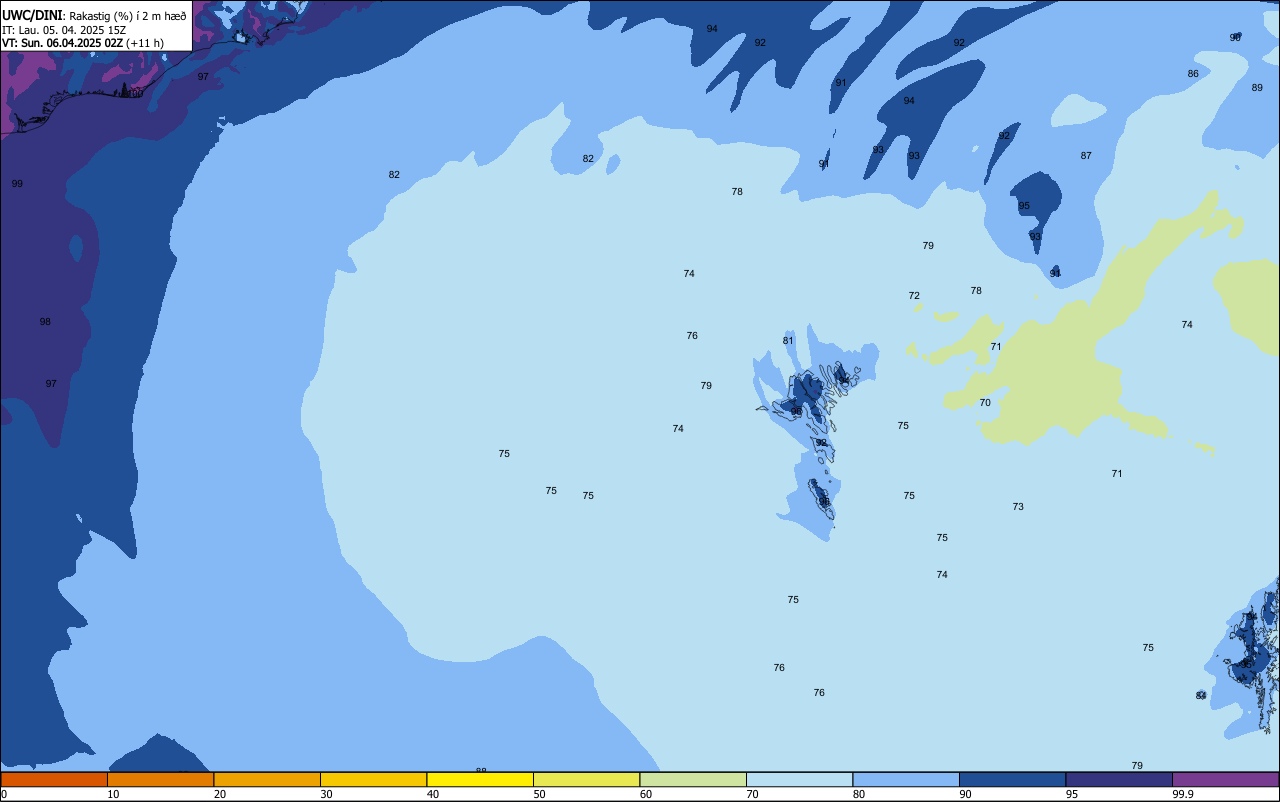The width and height of the screenshot is (1280, 802).
Task: Select the 98 humidity value label
Action: 45,322
